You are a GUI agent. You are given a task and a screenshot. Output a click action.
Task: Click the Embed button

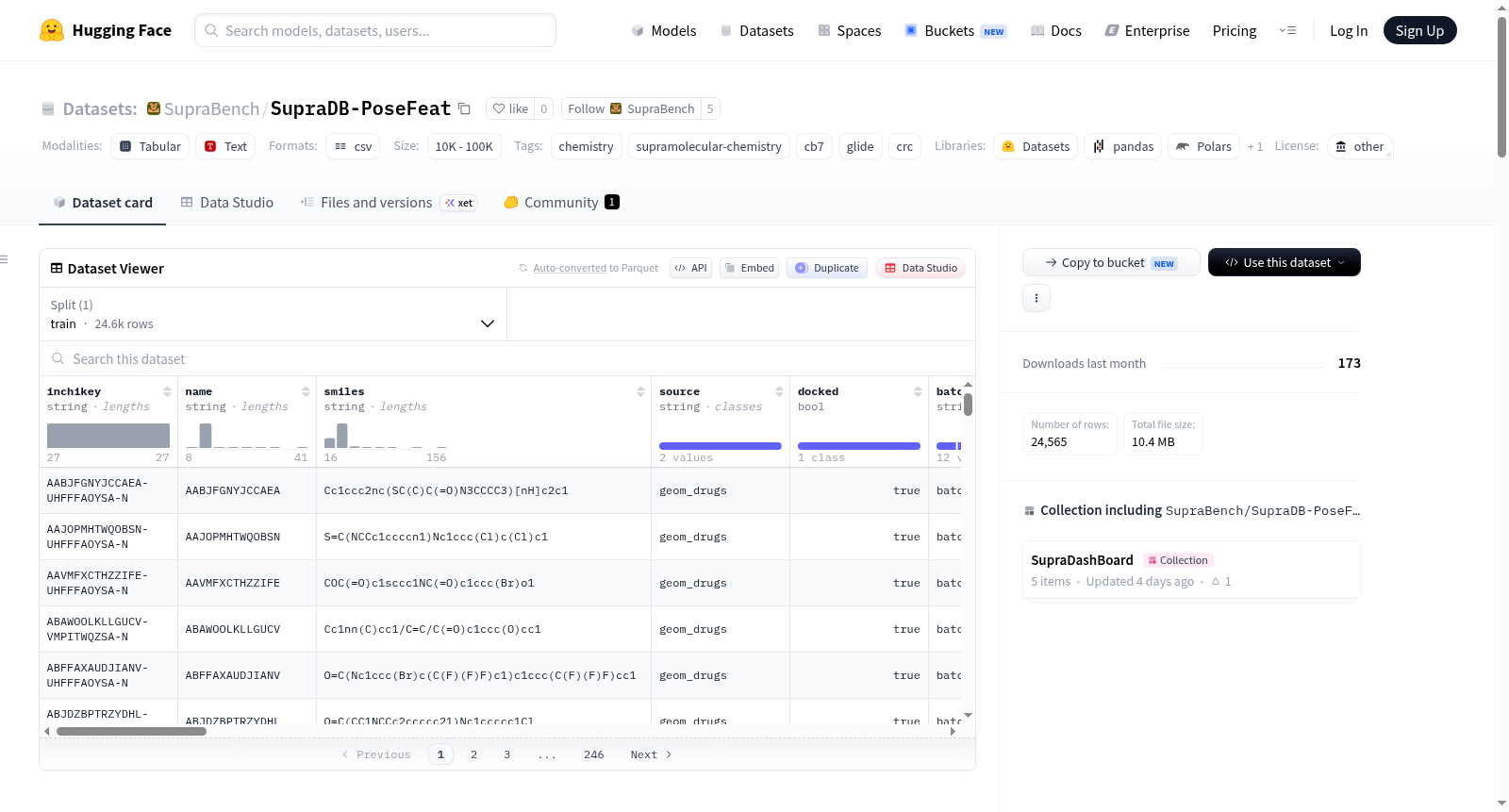pyautogui.click(x=749, y=268)
